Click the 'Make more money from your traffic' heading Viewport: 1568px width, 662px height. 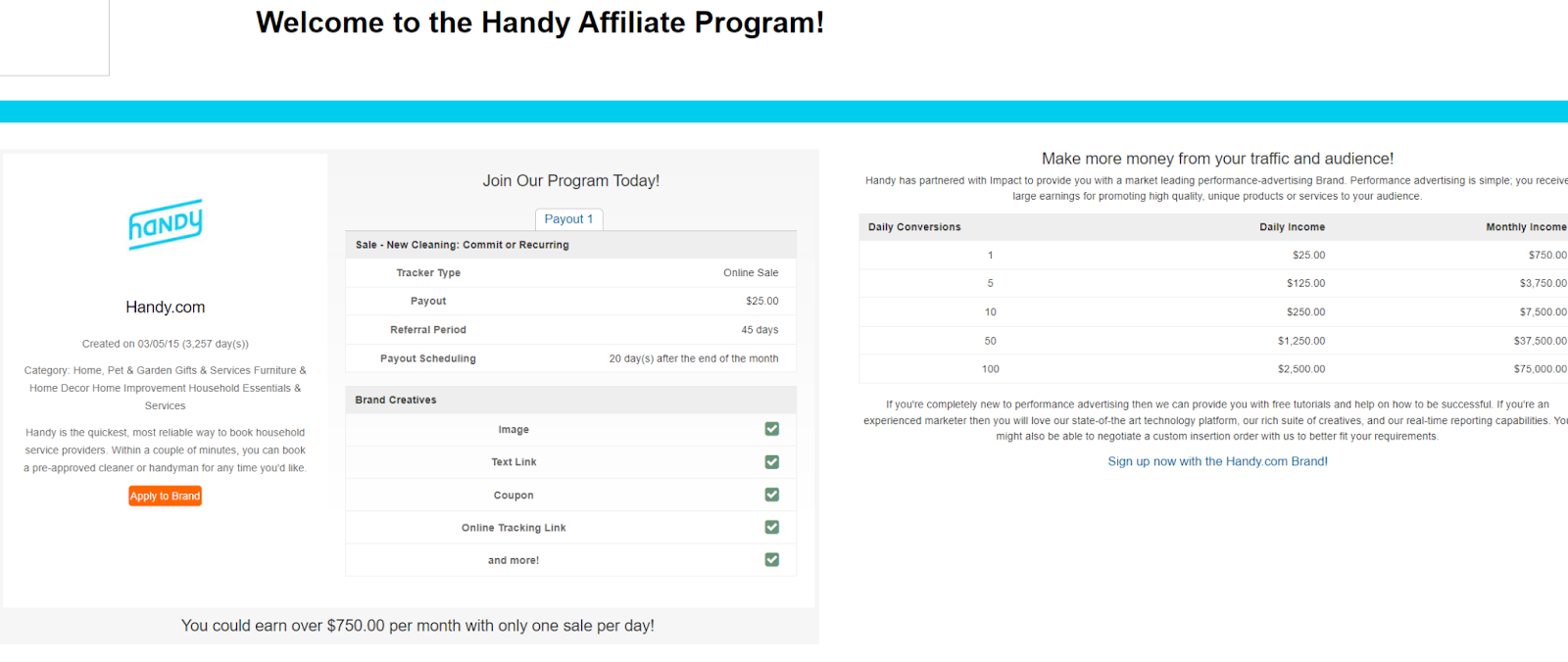pos(1217,159)
